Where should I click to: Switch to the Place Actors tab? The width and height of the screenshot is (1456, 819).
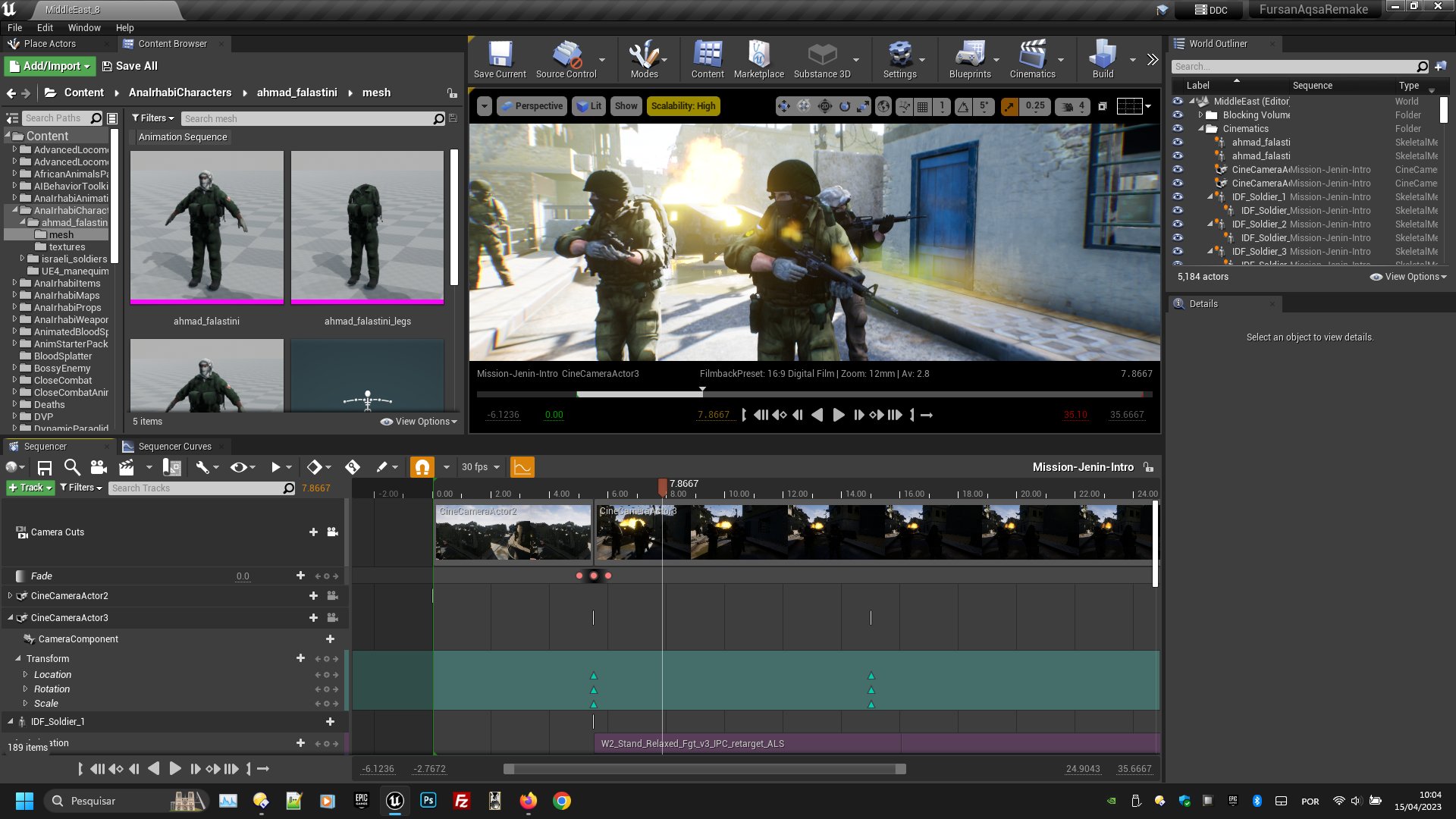[x=49, y=44]
